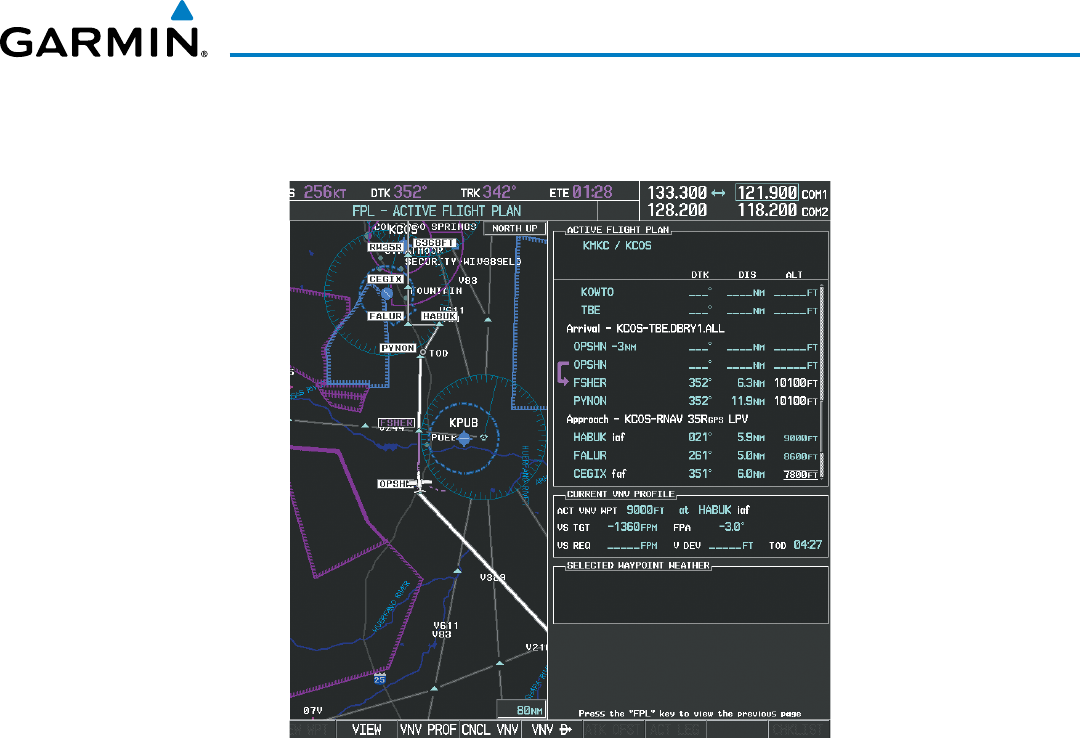
Task: Toggle the NORTH UP map orientation label
Action: (x=514, y=228)
